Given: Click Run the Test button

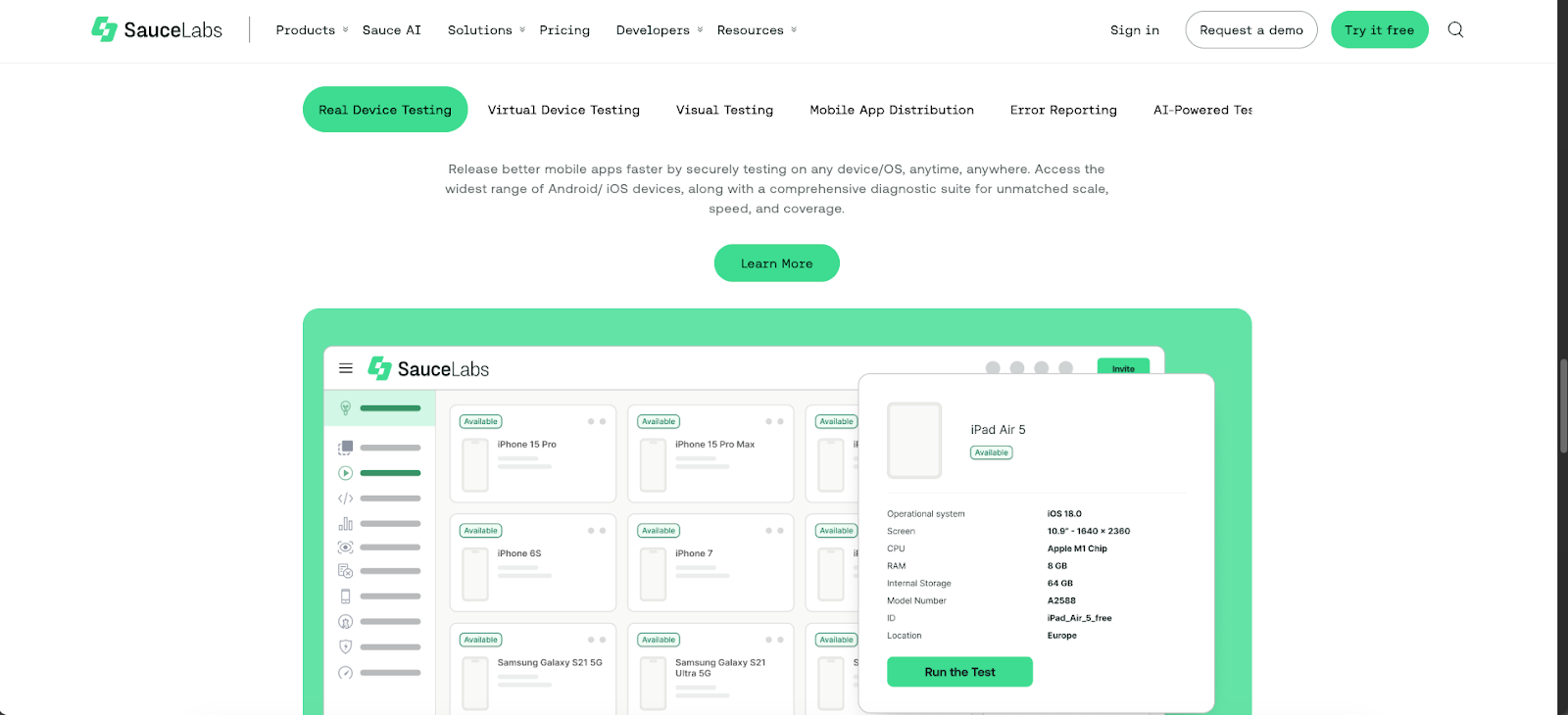Looking at the screenshot, I should tap(959, 672).
